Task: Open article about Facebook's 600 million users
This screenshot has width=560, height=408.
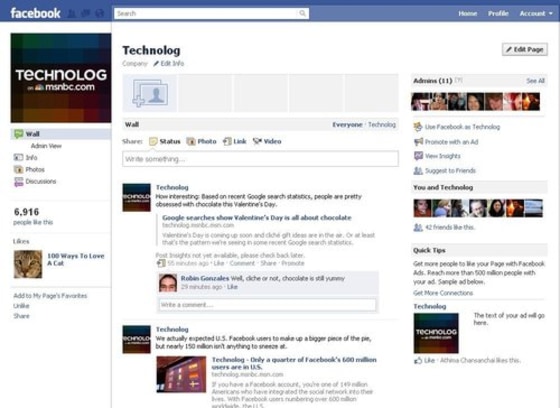Action: tap(294, 363)
